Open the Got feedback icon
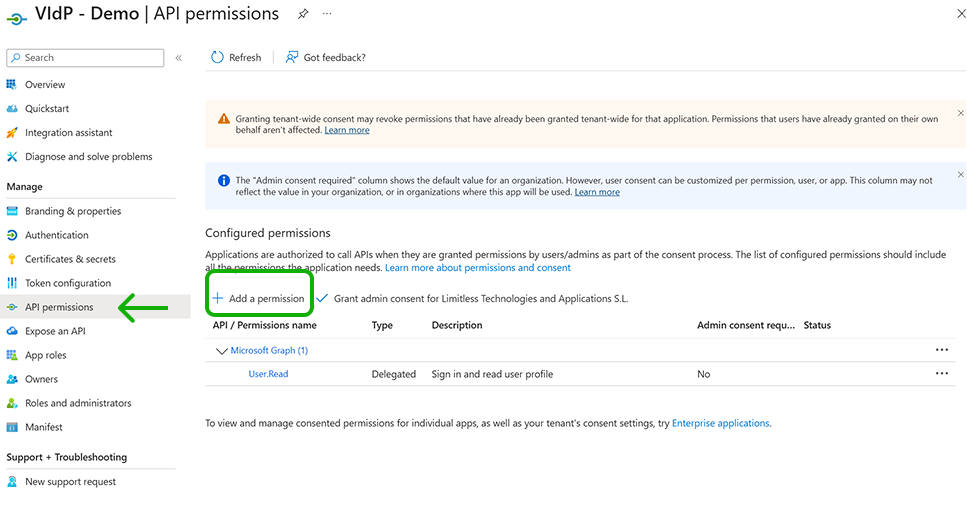The width and height of the screenshot is (967, 506). pyautogui.click(x=292, y=58)
